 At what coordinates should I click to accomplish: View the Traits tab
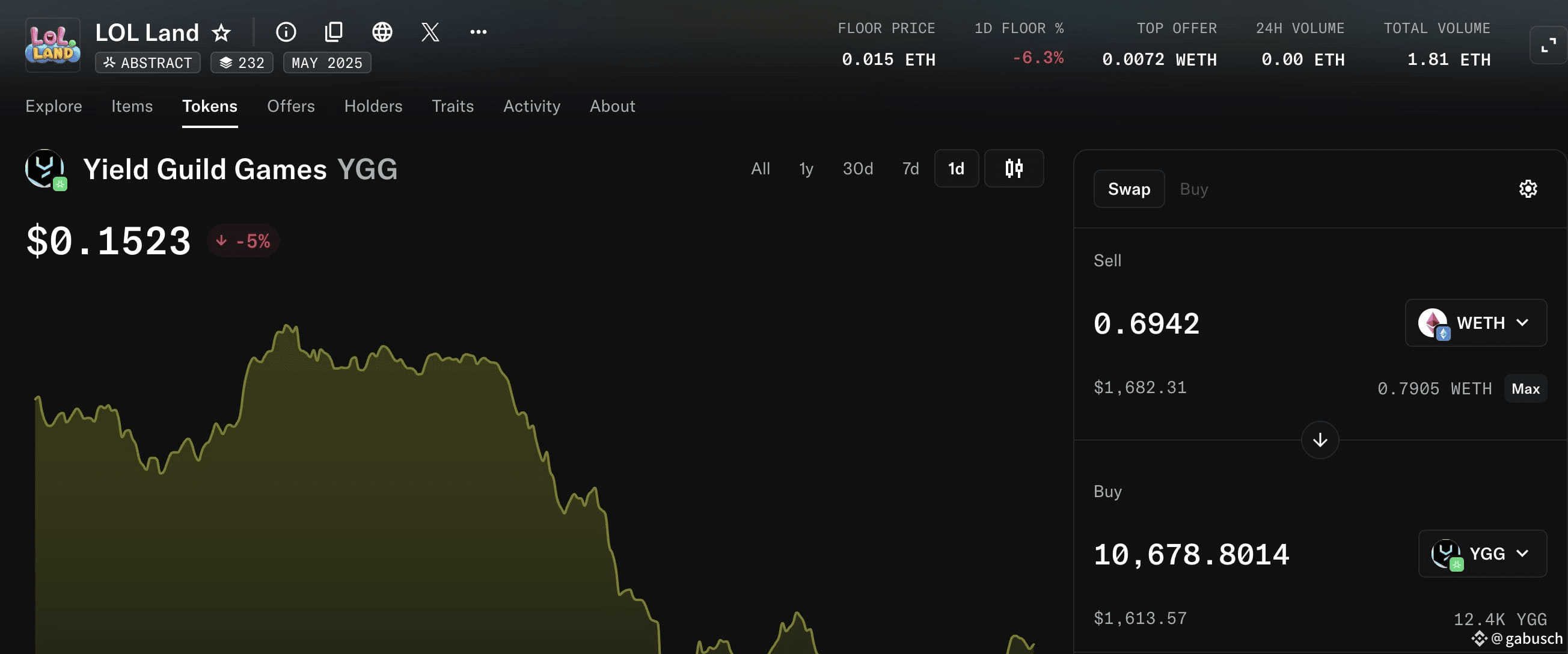tap(453, 106)
